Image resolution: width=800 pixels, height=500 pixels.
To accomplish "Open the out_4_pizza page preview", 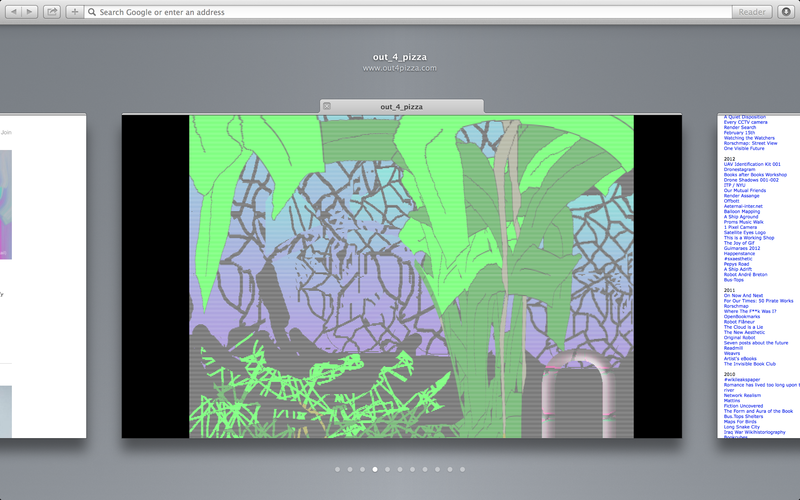I will 402,276.
